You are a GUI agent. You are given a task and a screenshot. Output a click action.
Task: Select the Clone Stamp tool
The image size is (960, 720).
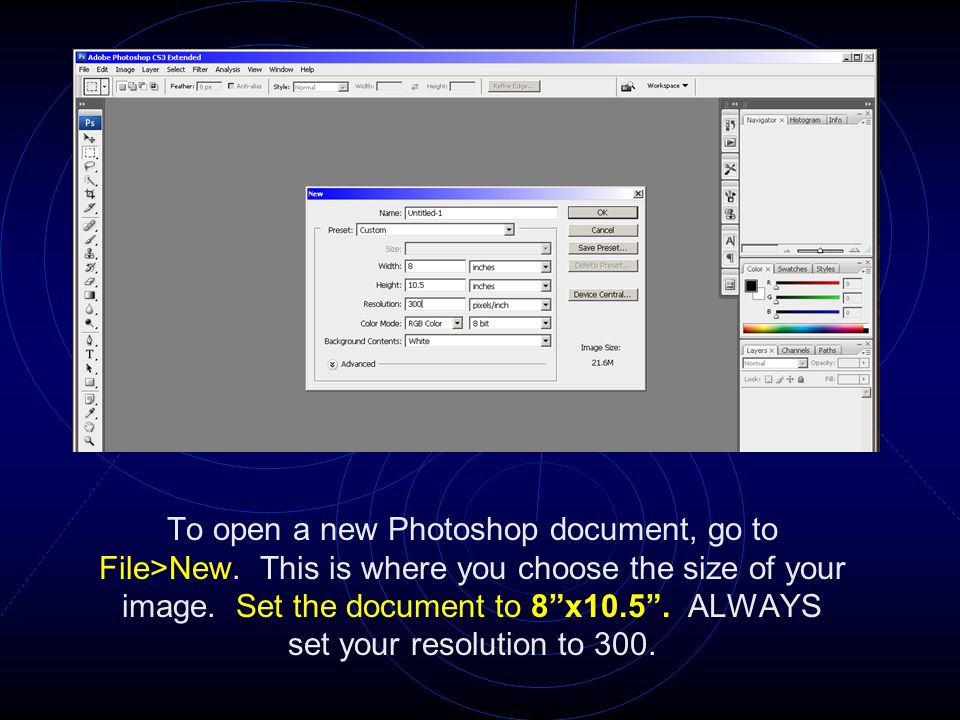tap(89, 253)
